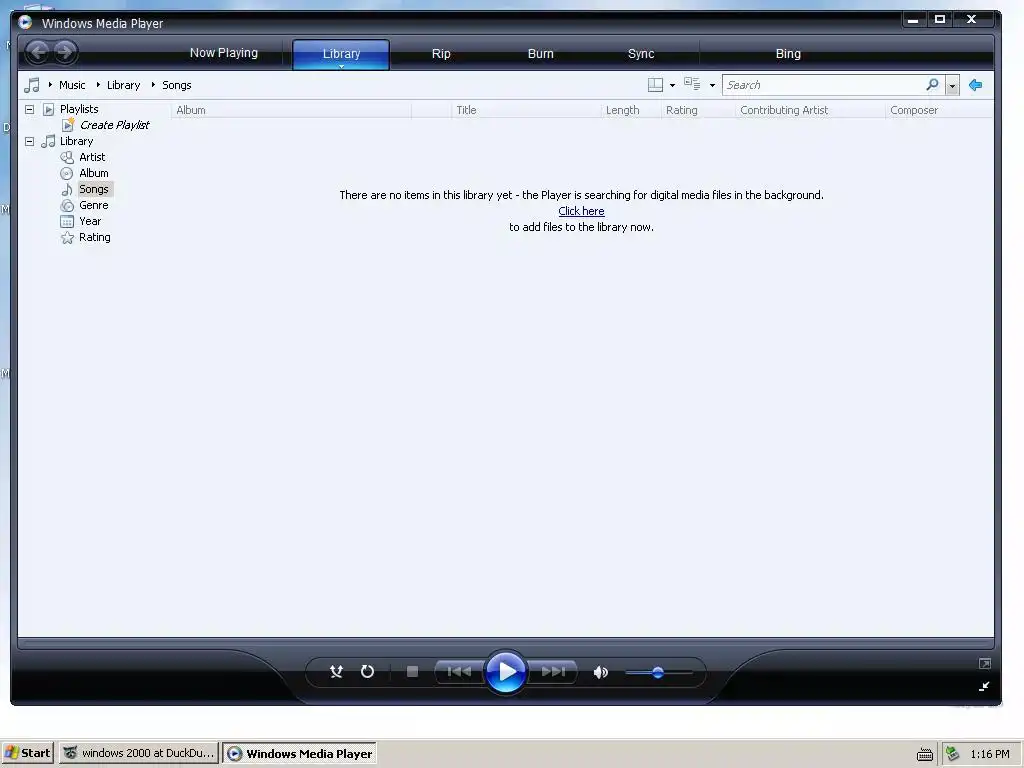1024x768 pixels.
Task: Click the Stop playback button
Action: [412, 671]
